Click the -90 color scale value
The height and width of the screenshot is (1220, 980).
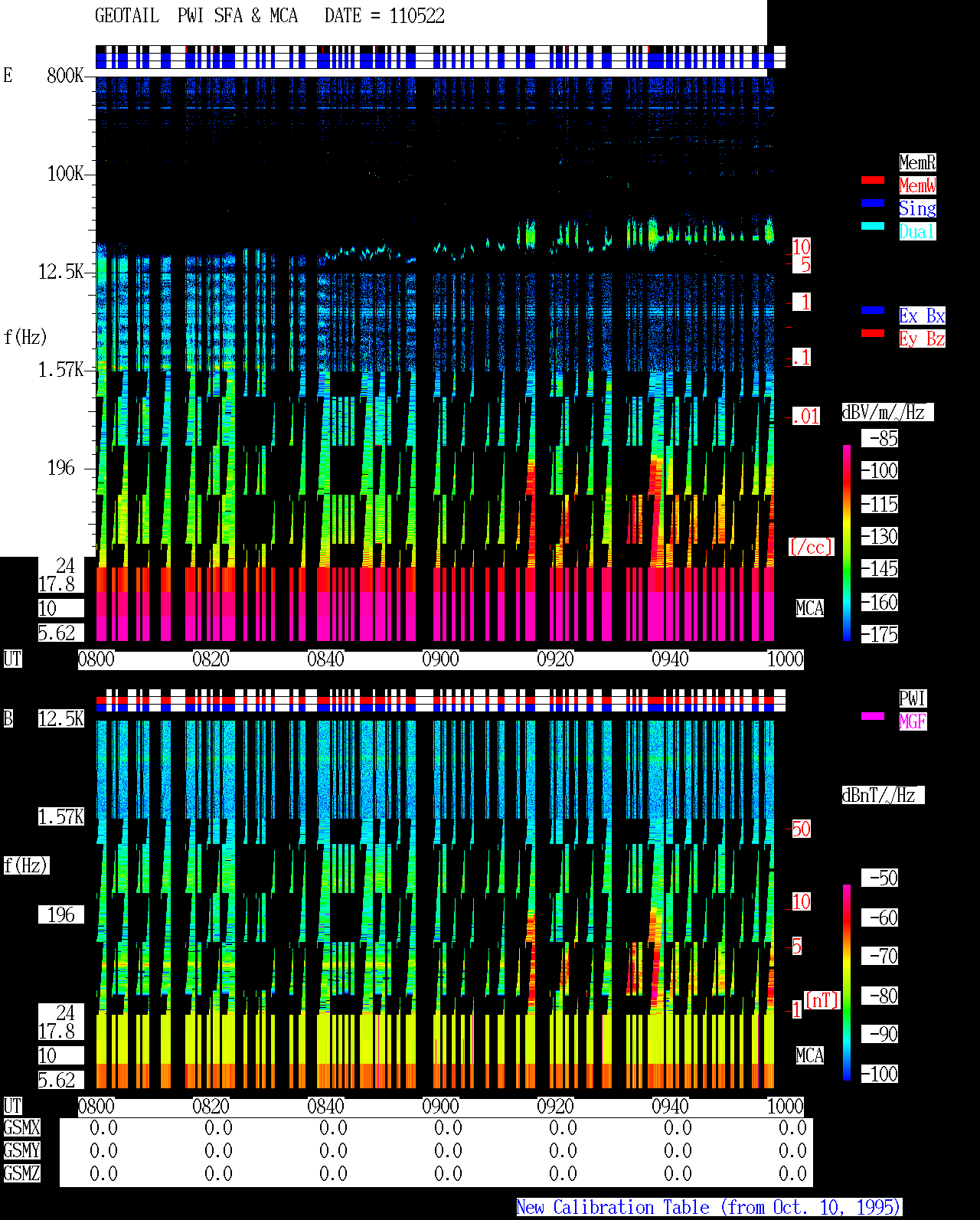(x=880, y=1034)
